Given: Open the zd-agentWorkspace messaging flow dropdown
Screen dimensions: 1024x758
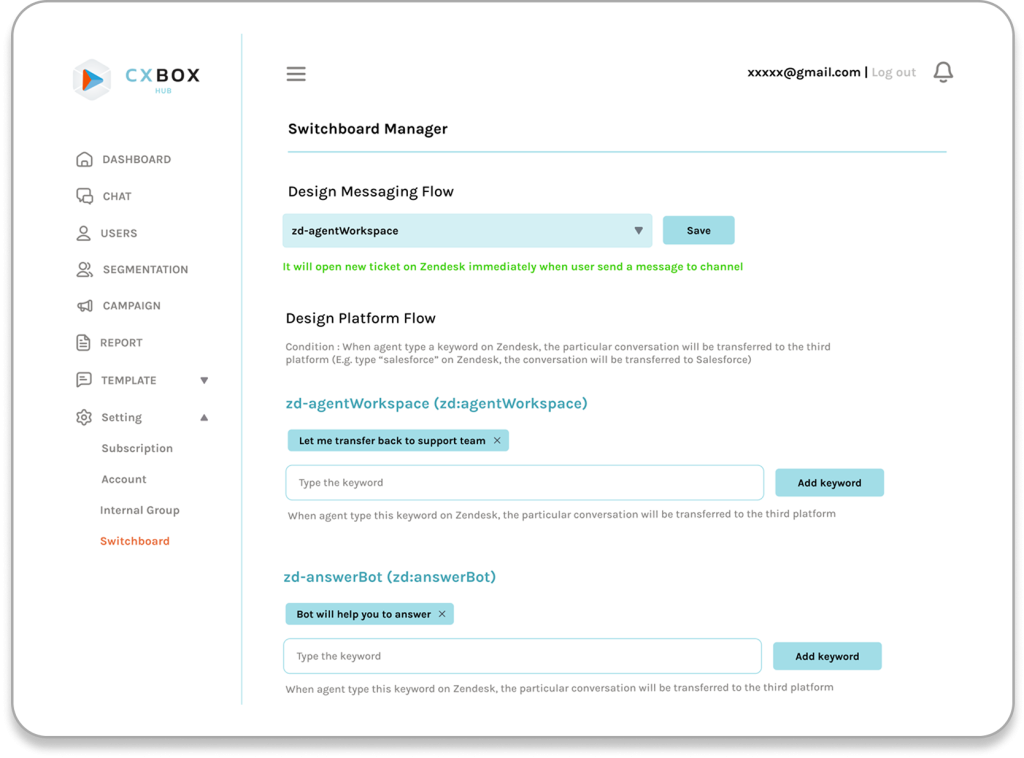Looking at the screenshot, I should (467, 230).
